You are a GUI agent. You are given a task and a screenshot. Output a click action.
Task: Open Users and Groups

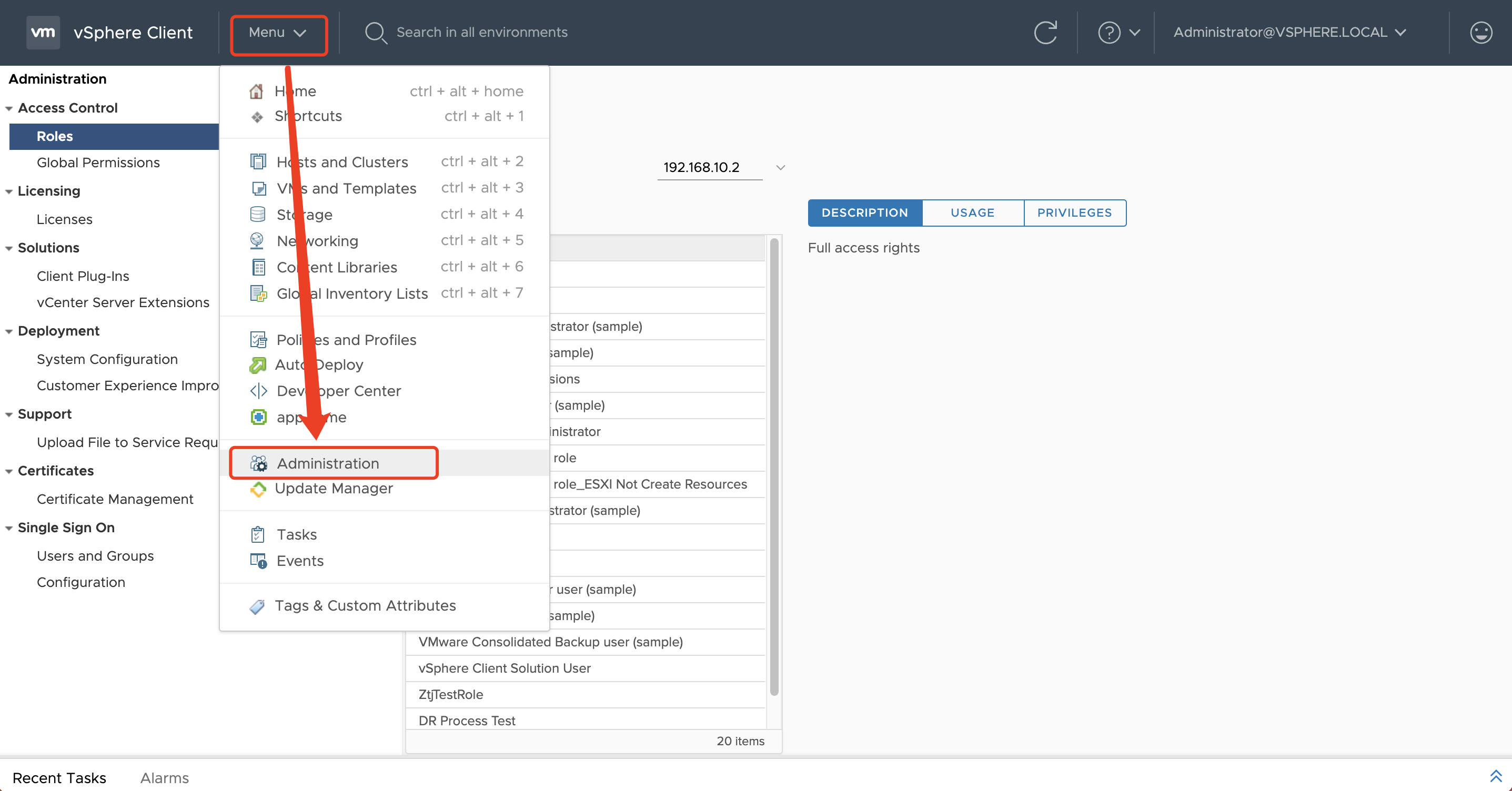[x=95, y=556]
